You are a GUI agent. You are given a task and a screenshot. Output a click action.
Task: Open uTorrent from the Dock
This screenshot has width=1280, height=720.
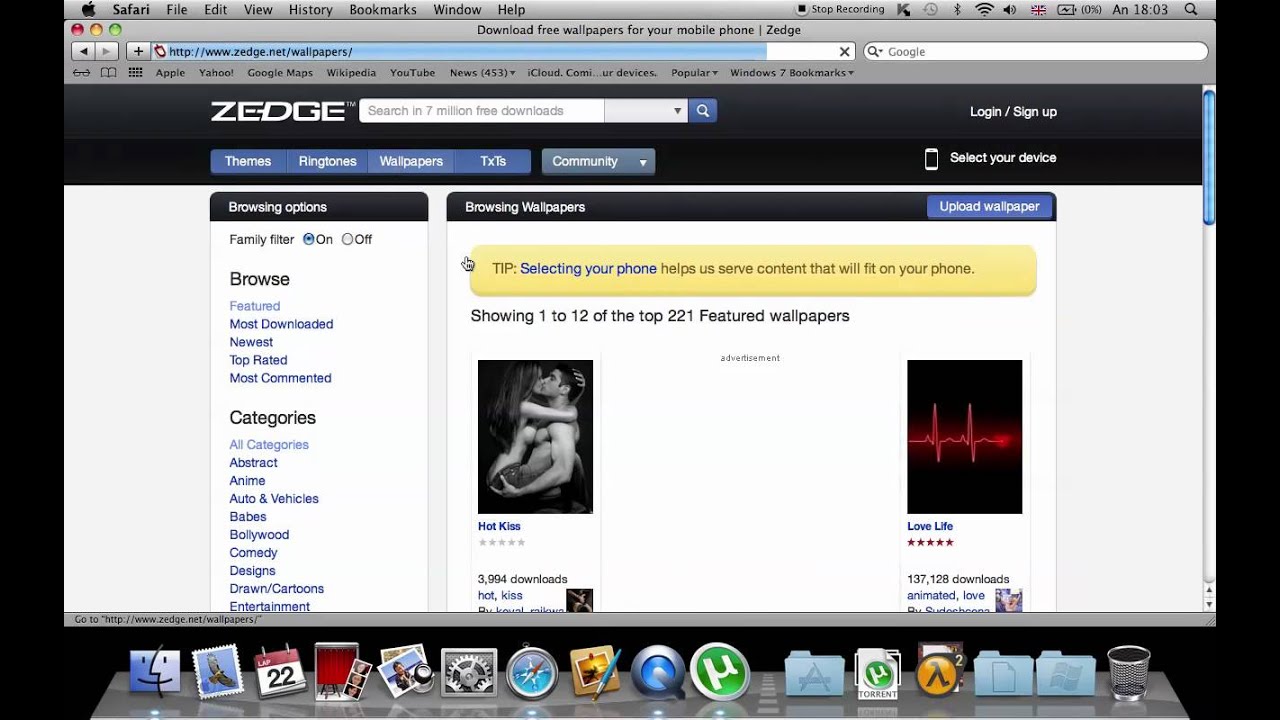720,670
